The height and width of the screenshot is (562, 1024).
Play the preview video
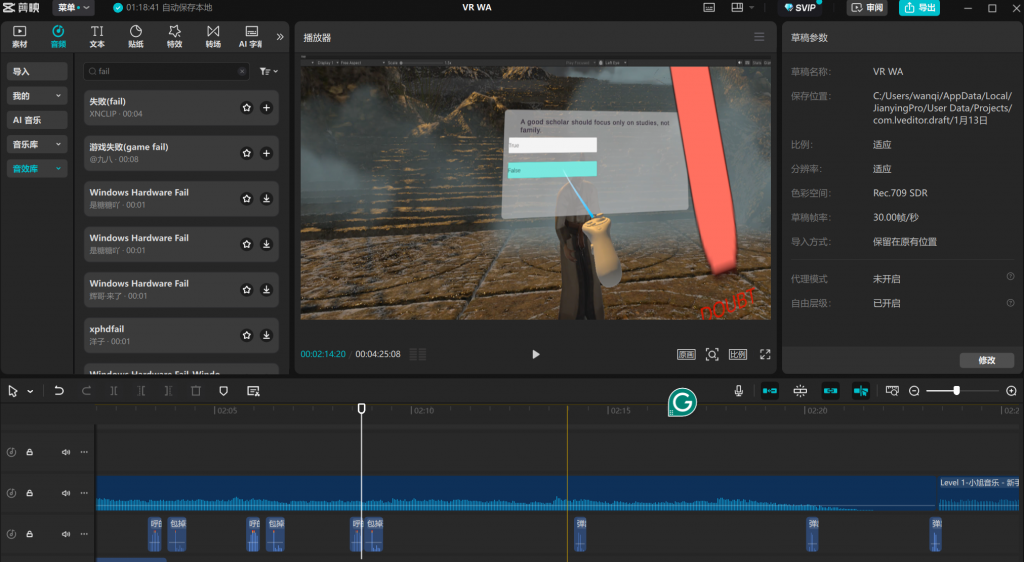click(x=536, y=354)
